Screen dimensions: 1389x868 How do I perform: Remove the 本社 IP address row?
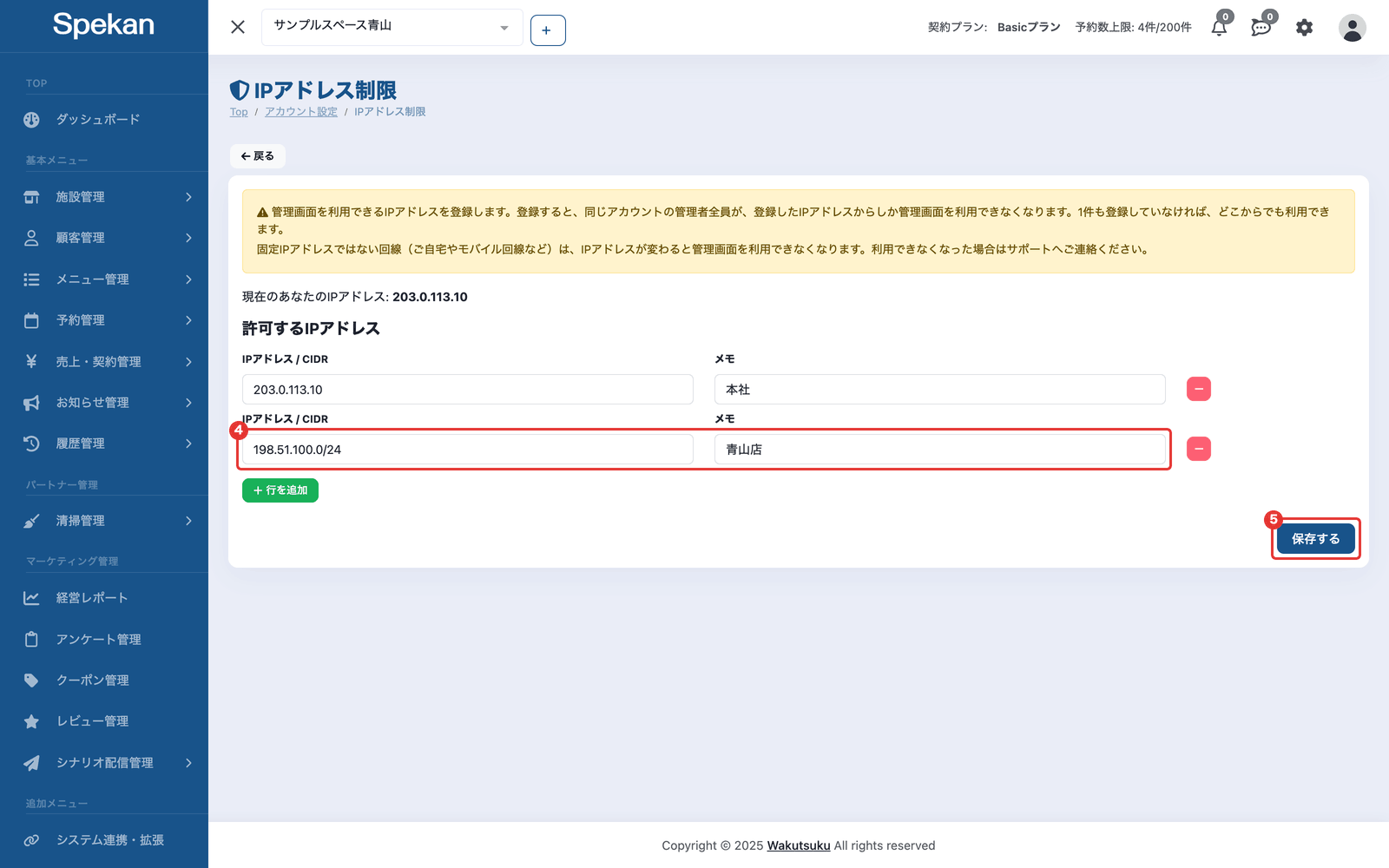pyautogui.click(x=1199, y=389)
